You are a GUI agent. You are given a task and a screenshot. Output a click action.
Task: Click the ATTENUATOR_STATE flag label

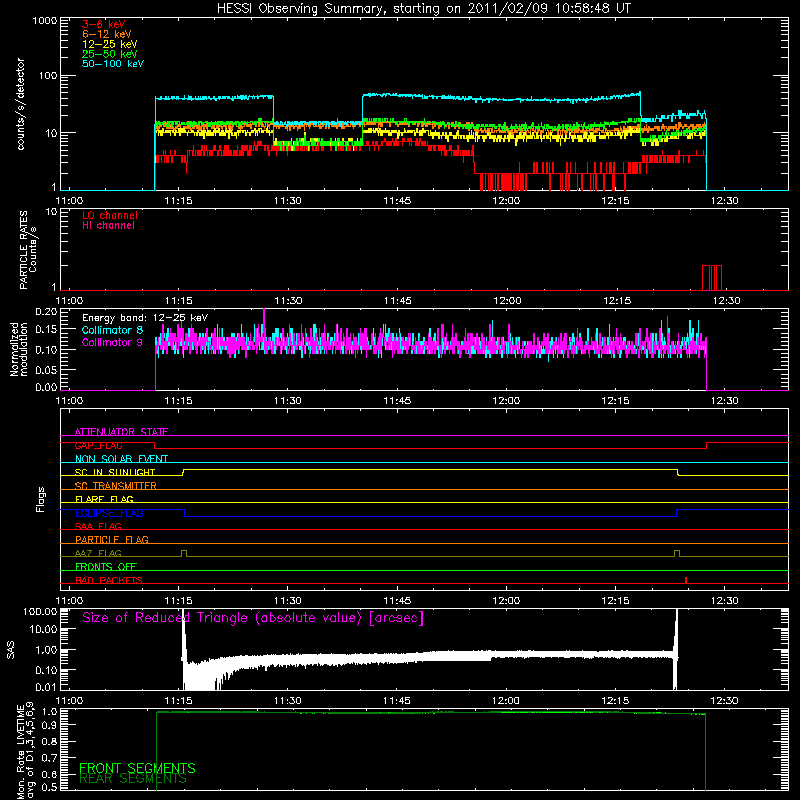click(x=121, y=432)
